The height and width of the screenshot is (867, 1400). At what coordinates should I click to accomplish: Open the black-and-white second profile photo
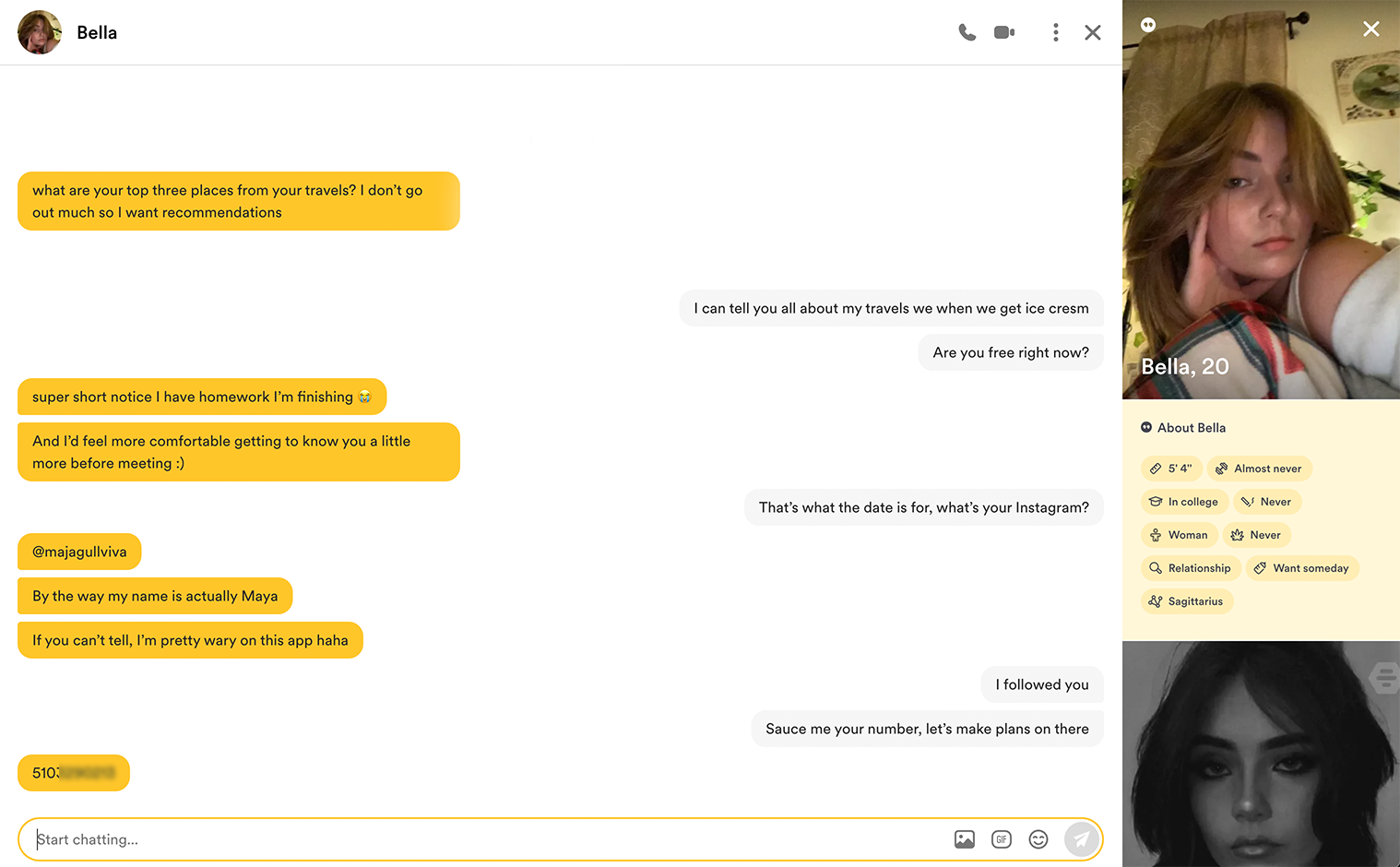(1260, 754)
